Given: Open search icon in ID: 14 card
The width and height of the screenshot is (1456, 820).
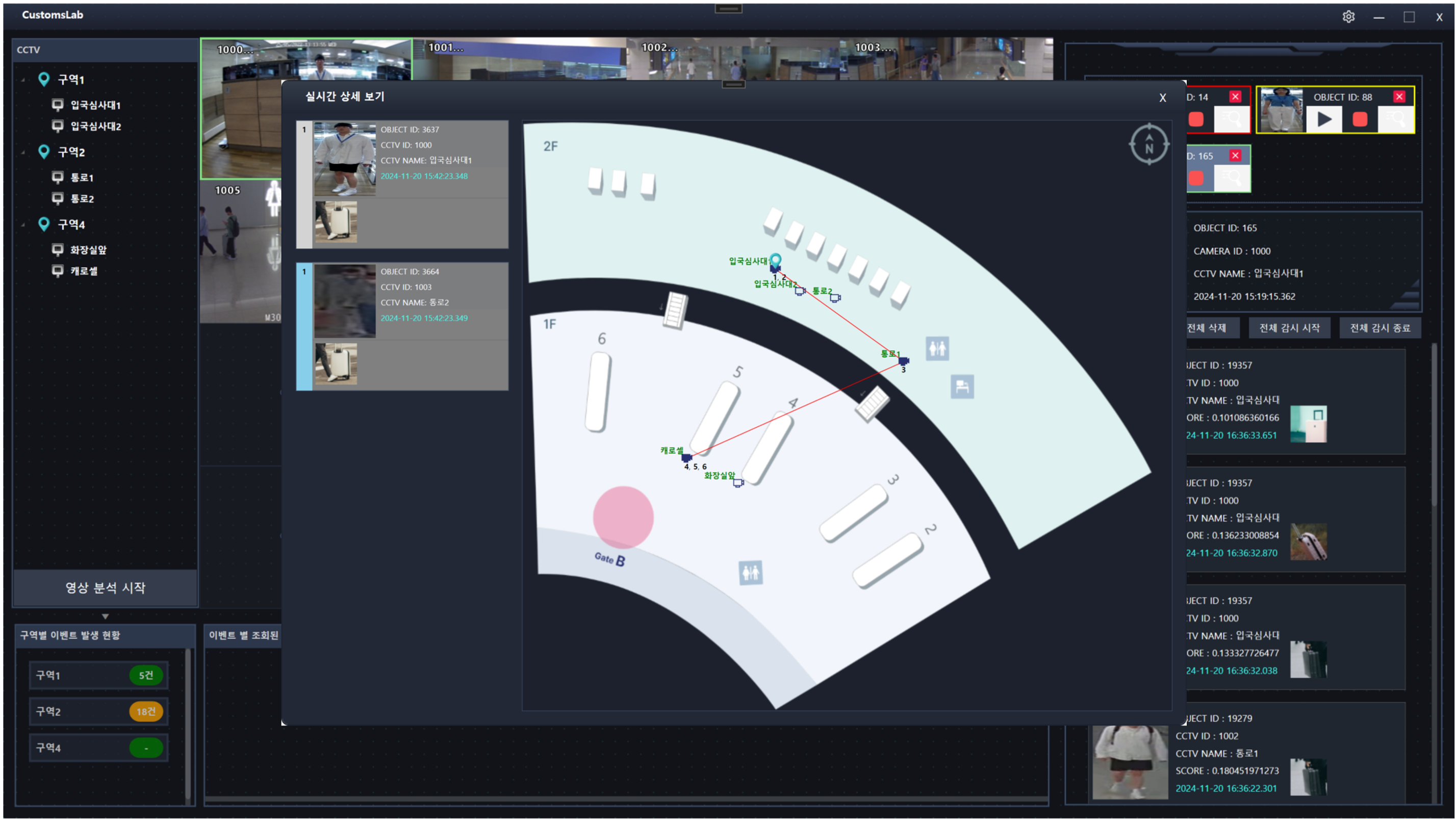Looking at the screenshot, I should (1232, 119).
